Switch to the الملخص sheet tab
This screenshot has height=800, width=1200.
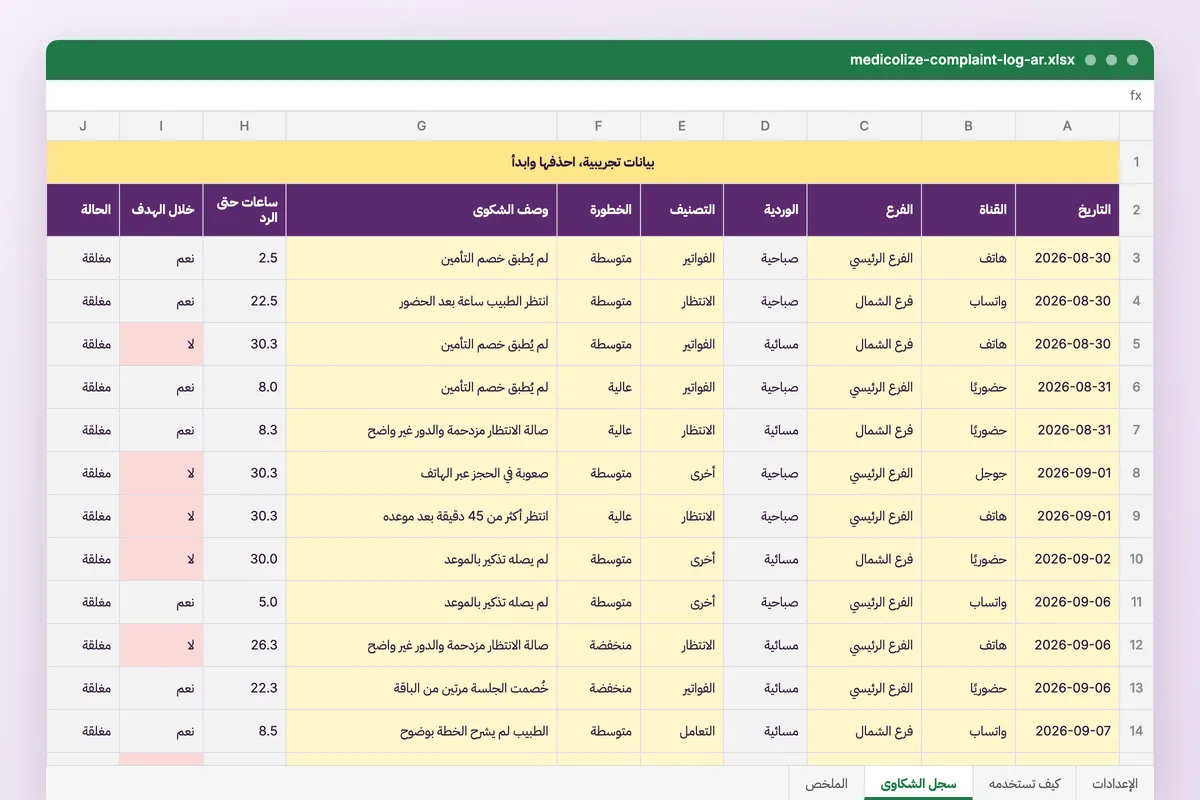pyautogui.click(x=827, y=784)
